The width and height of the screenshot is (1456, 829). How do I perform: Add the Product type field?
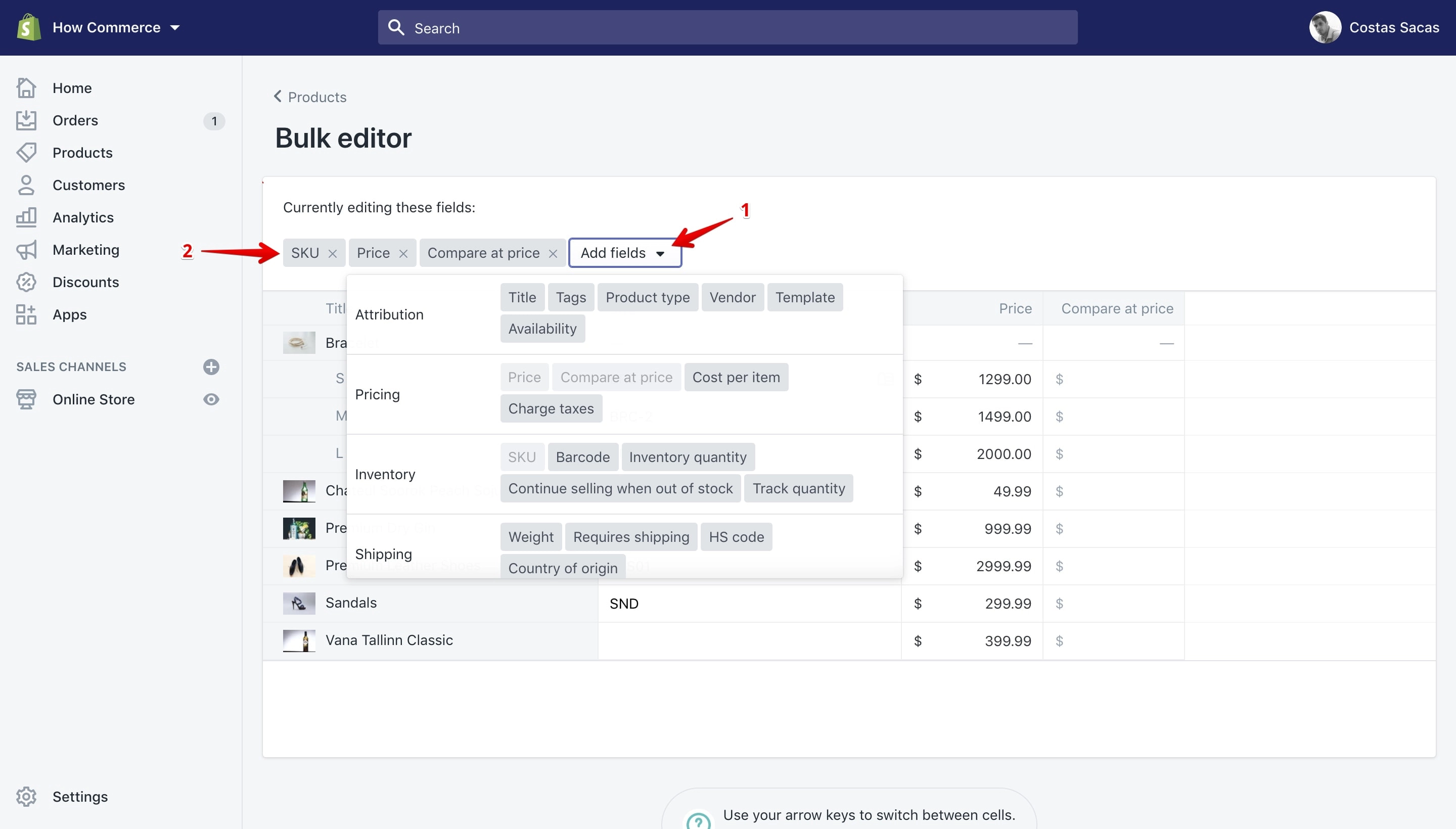pyautogui.click(x=648, y=297)
